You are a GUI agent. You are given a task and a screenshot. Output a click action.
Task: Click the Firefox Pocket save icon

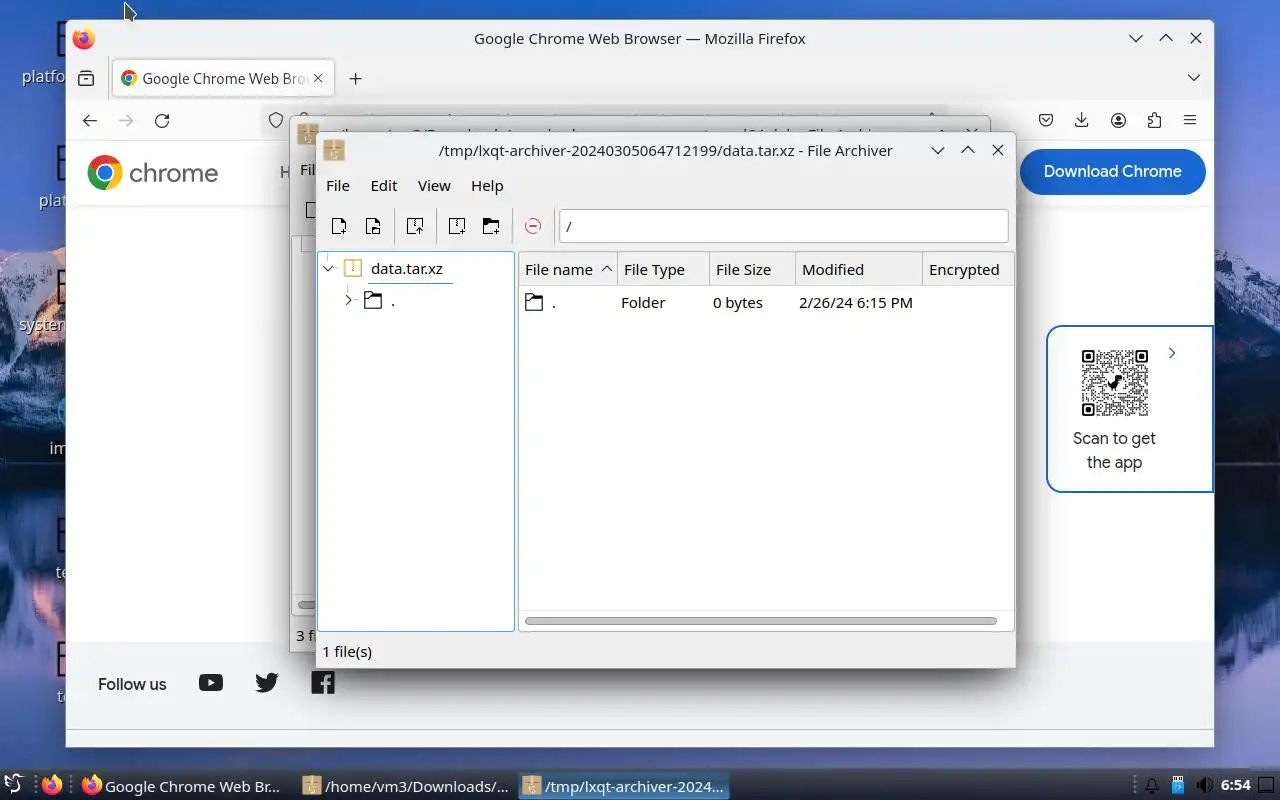[x=1046, y=120]
